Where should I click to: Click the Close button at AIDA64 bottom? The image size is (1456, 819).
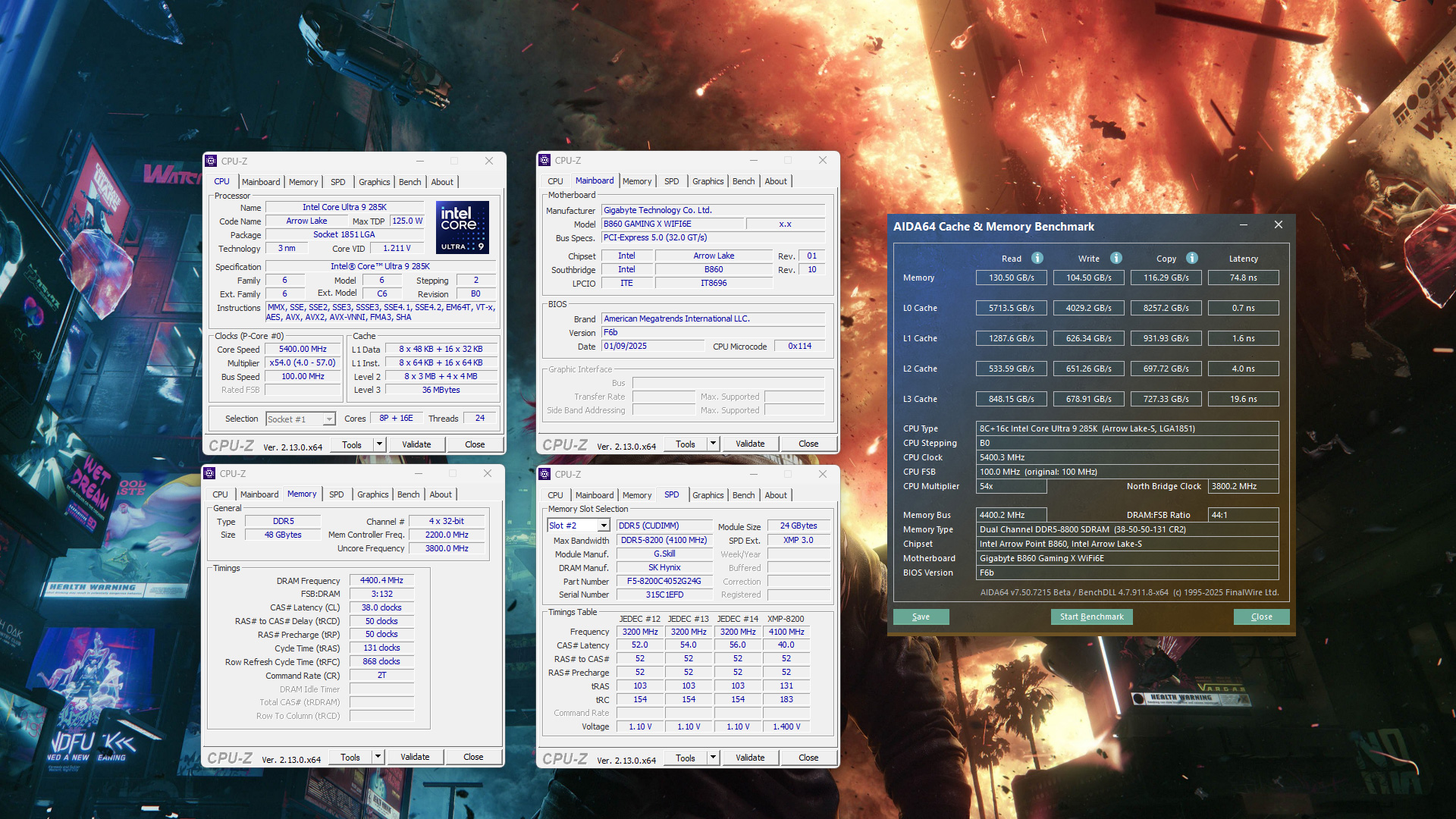pyautogui.click(x=1261, y=617)
